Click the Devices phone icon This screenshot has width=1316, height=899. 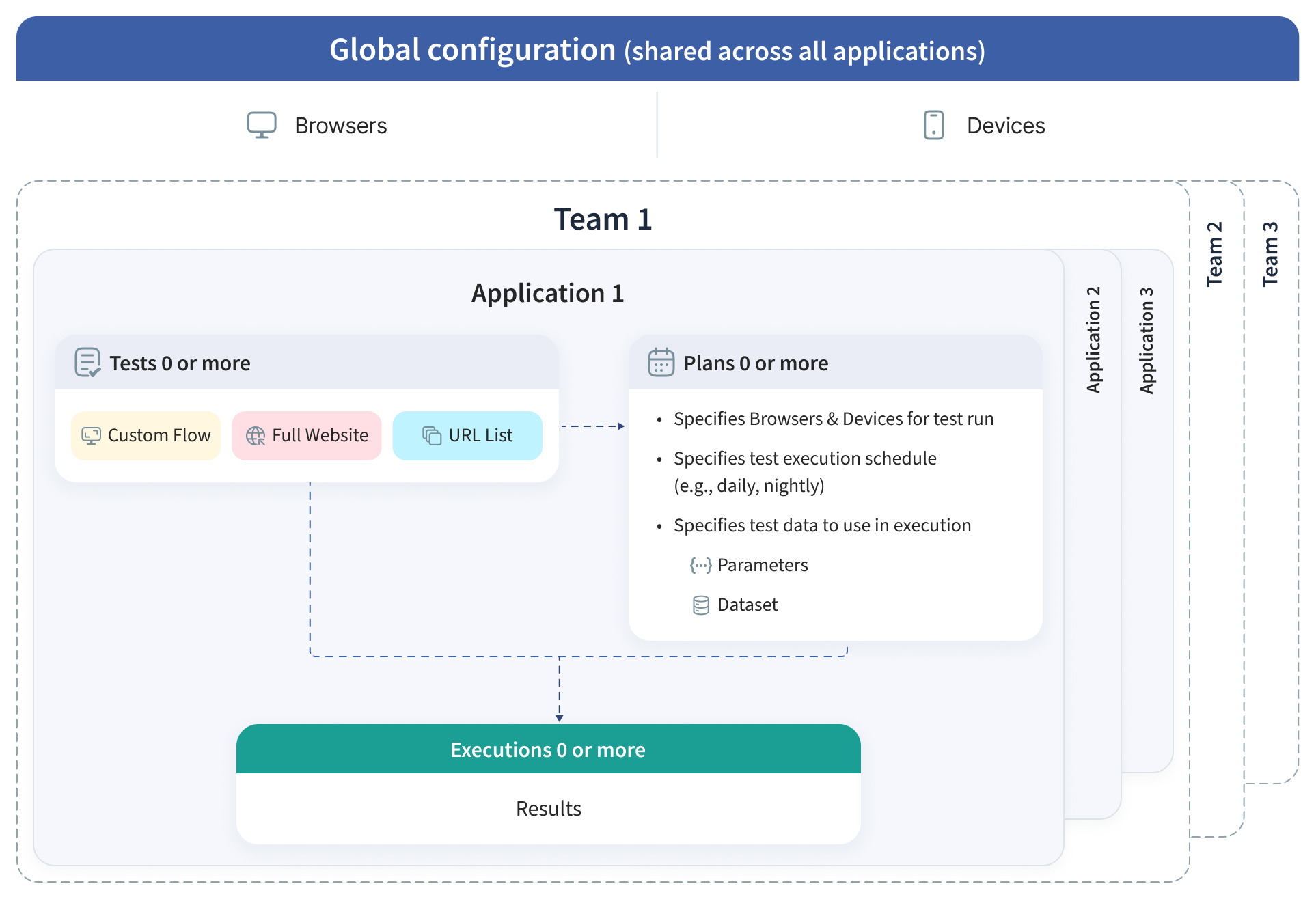933,125
